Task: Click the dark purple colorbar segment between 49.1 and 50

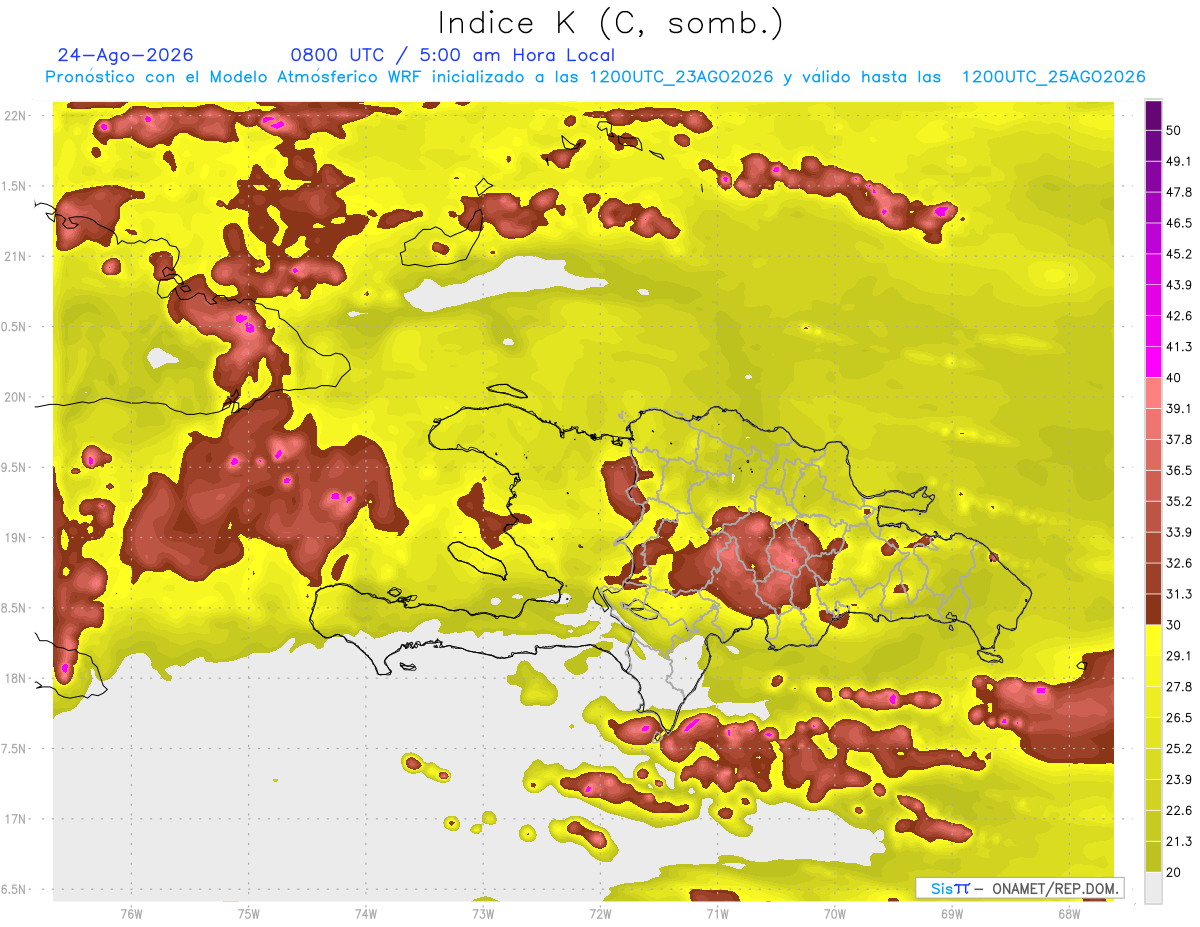Action: pos(1154,145)
